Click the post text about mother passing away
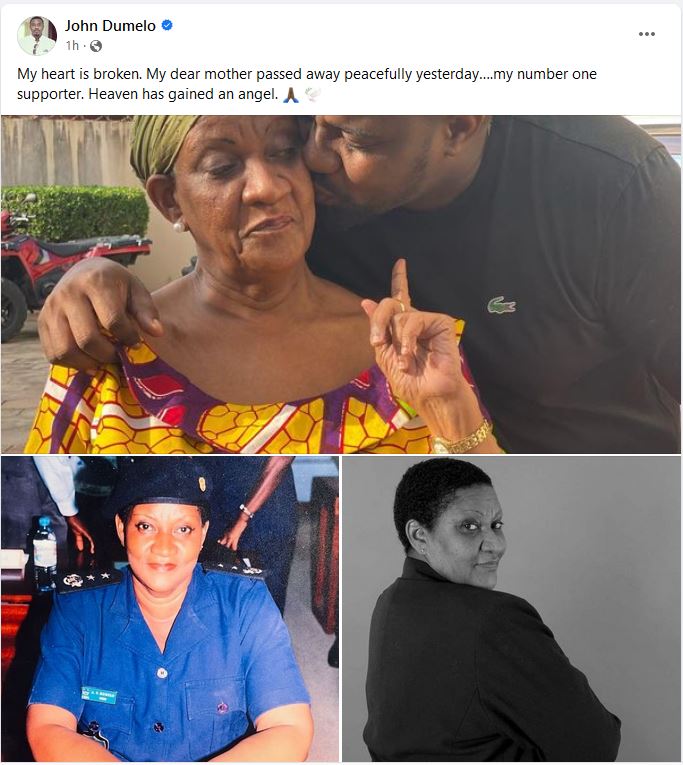Viewport: 683px width, 765px height. [x=307, y=84]
